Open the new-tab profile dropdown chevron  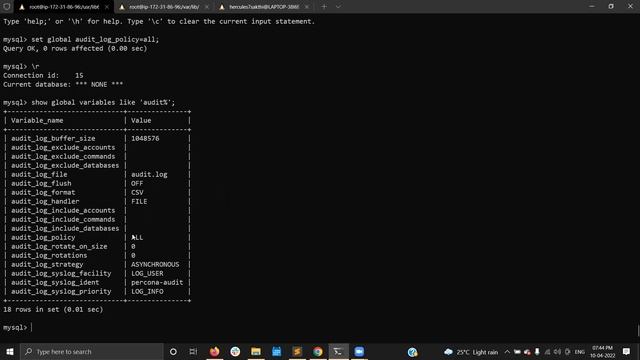[338, 7]
